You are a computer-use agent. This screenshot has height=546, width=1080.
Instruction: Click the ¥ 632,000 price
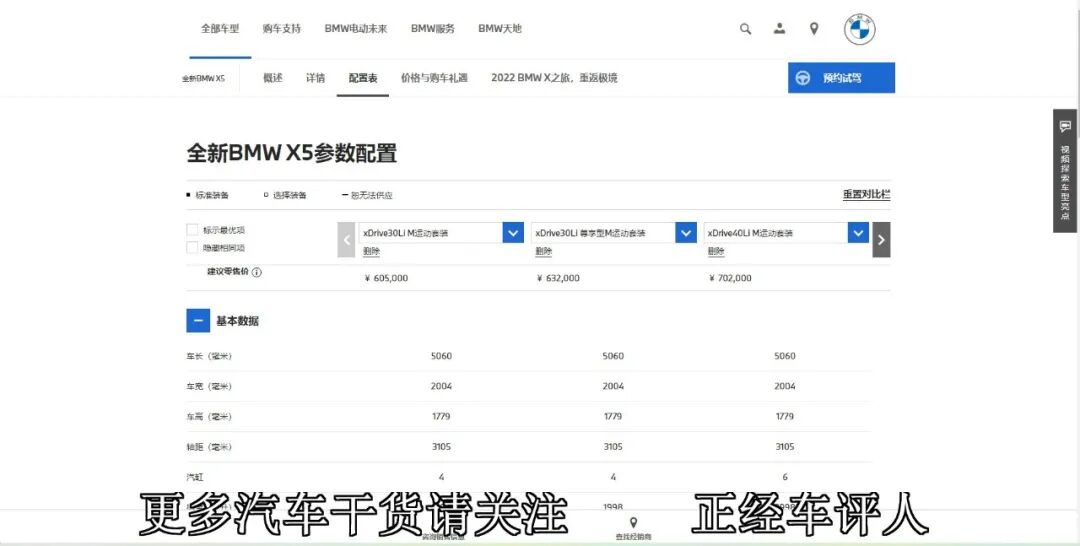pos(558,278)
